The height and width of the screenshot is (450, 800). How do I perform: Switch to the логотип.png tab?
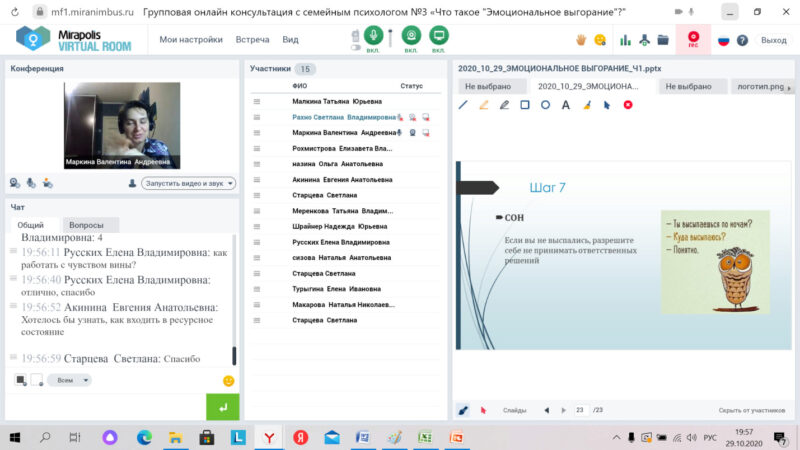tap(760, 86)
